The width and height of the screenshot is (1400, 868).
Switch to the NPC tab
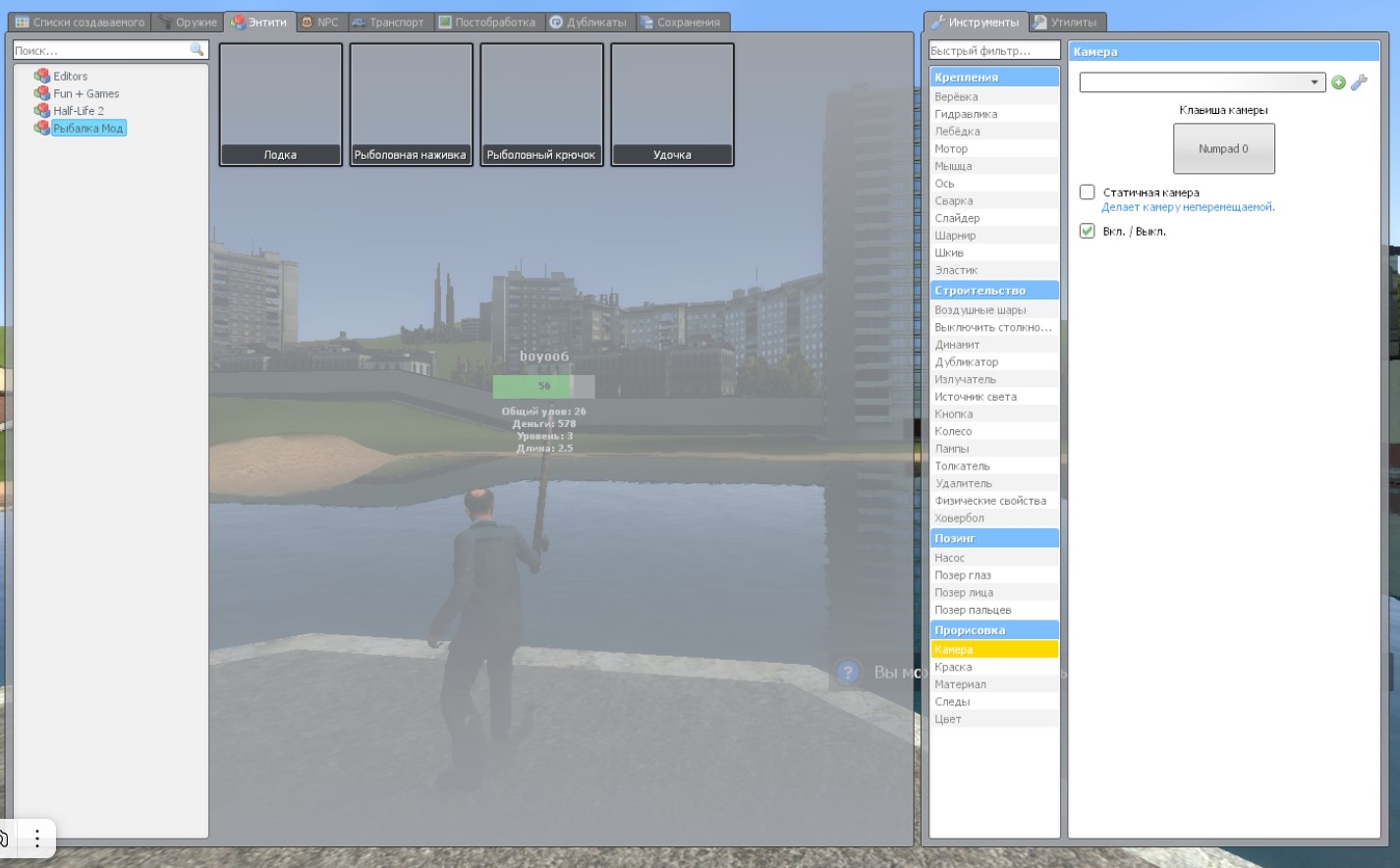[x=319, y=22]
